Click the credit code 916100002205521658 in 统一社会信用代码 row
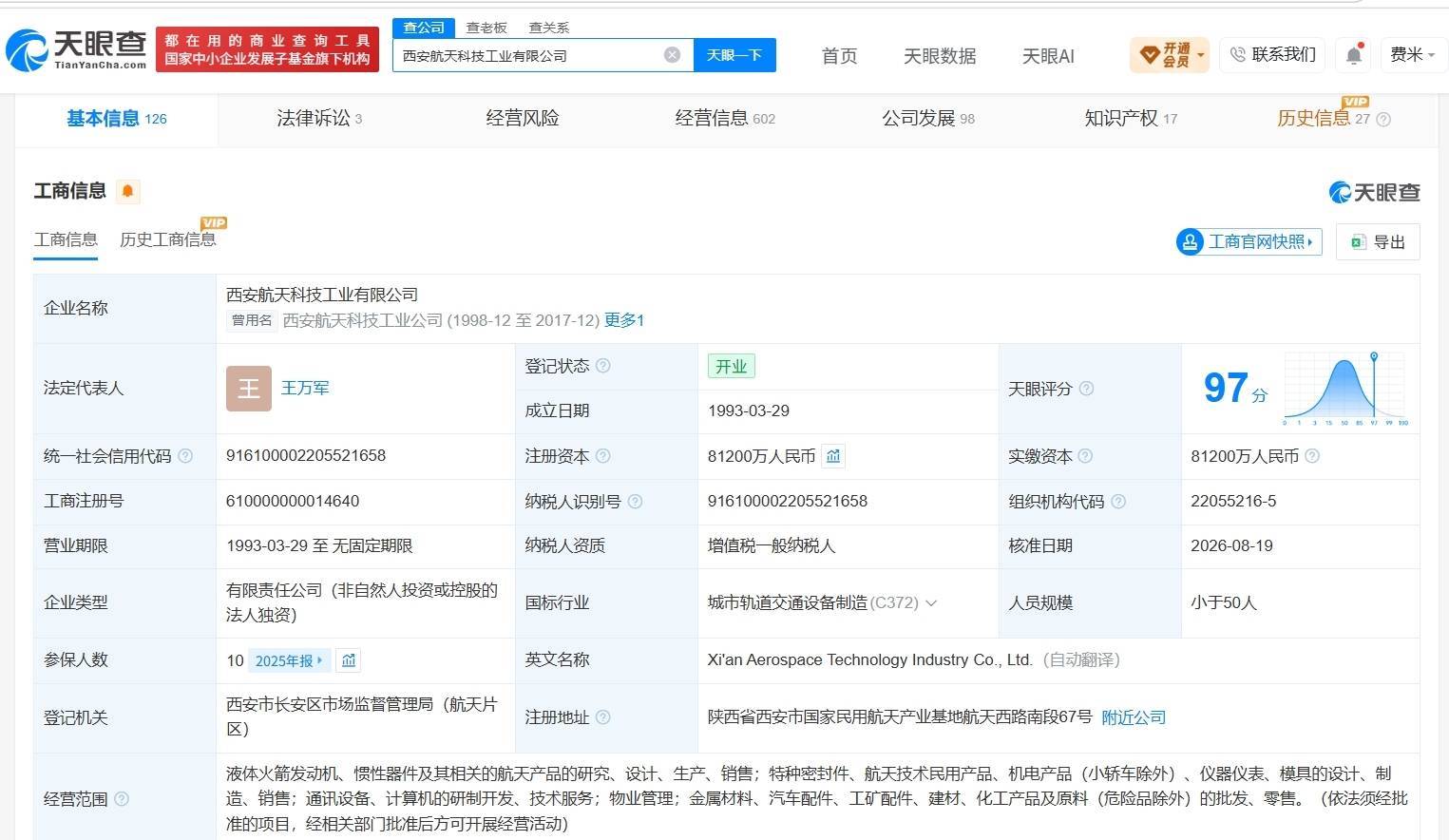This screenshot has width=1449, height=840. (306, 456)
